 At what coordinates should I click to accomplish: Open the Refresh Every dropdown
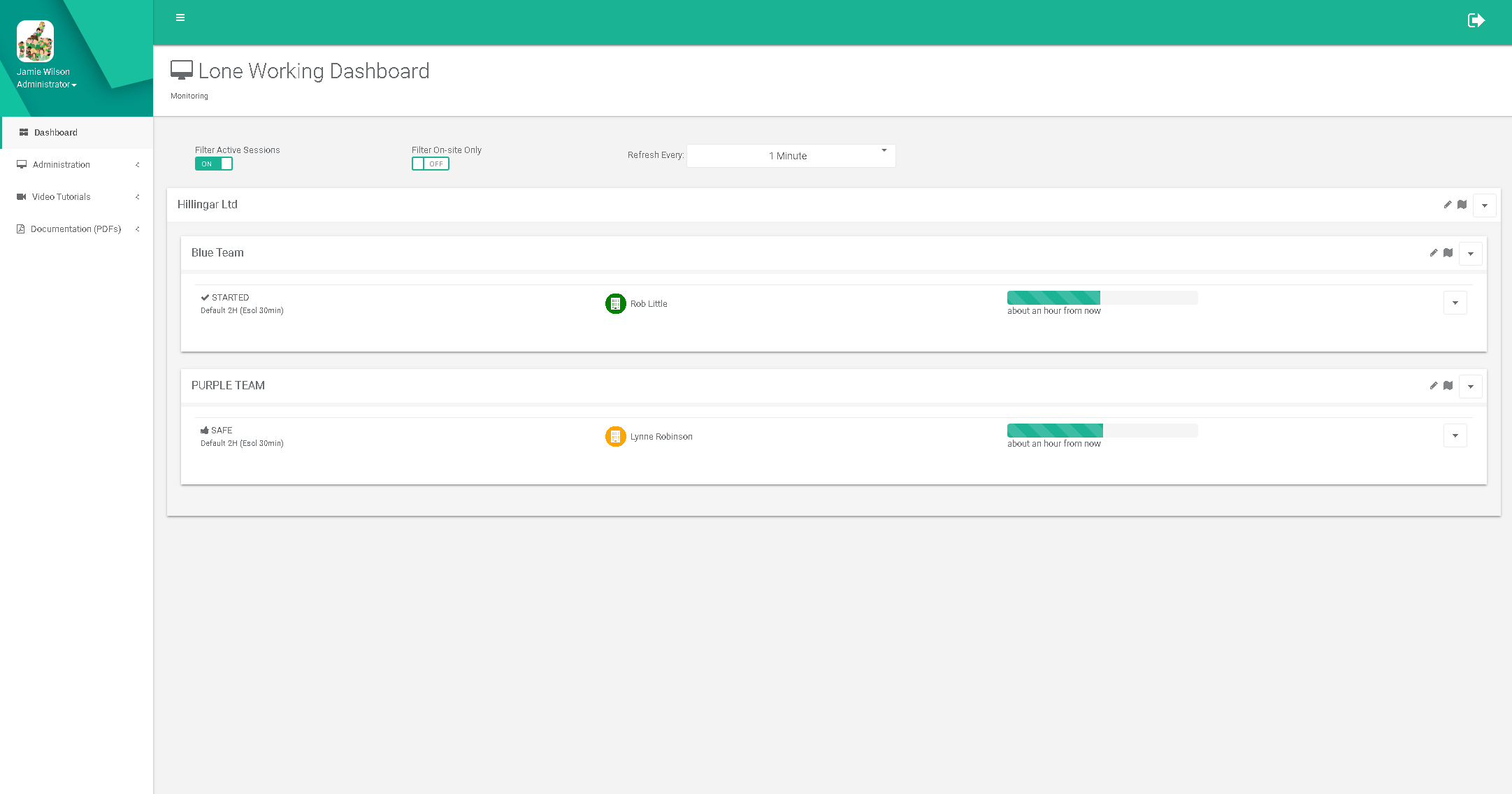[791, 156]
